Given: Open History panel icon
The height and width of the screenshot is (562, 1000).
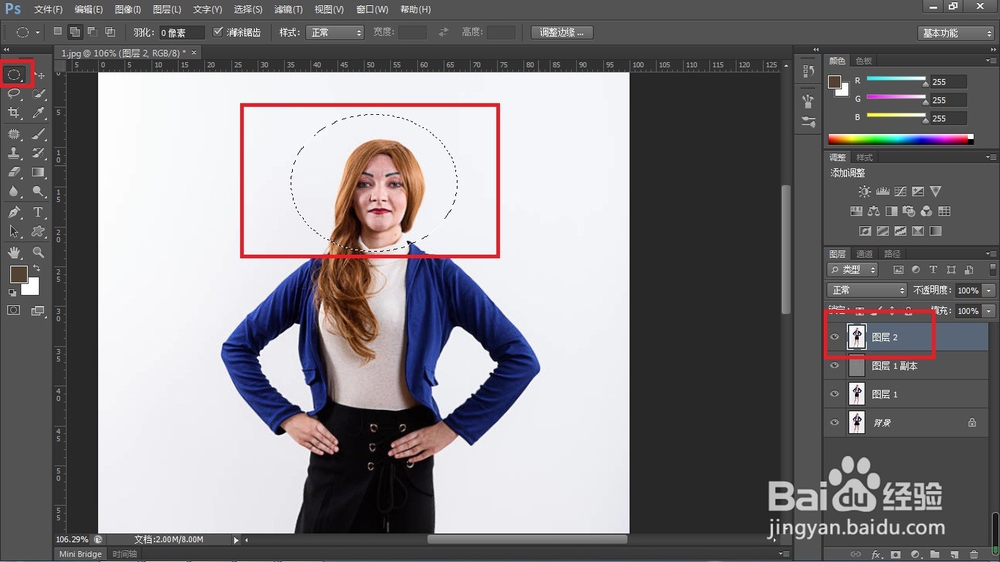Looking at the screenshot, I should [x=808, y=71].
